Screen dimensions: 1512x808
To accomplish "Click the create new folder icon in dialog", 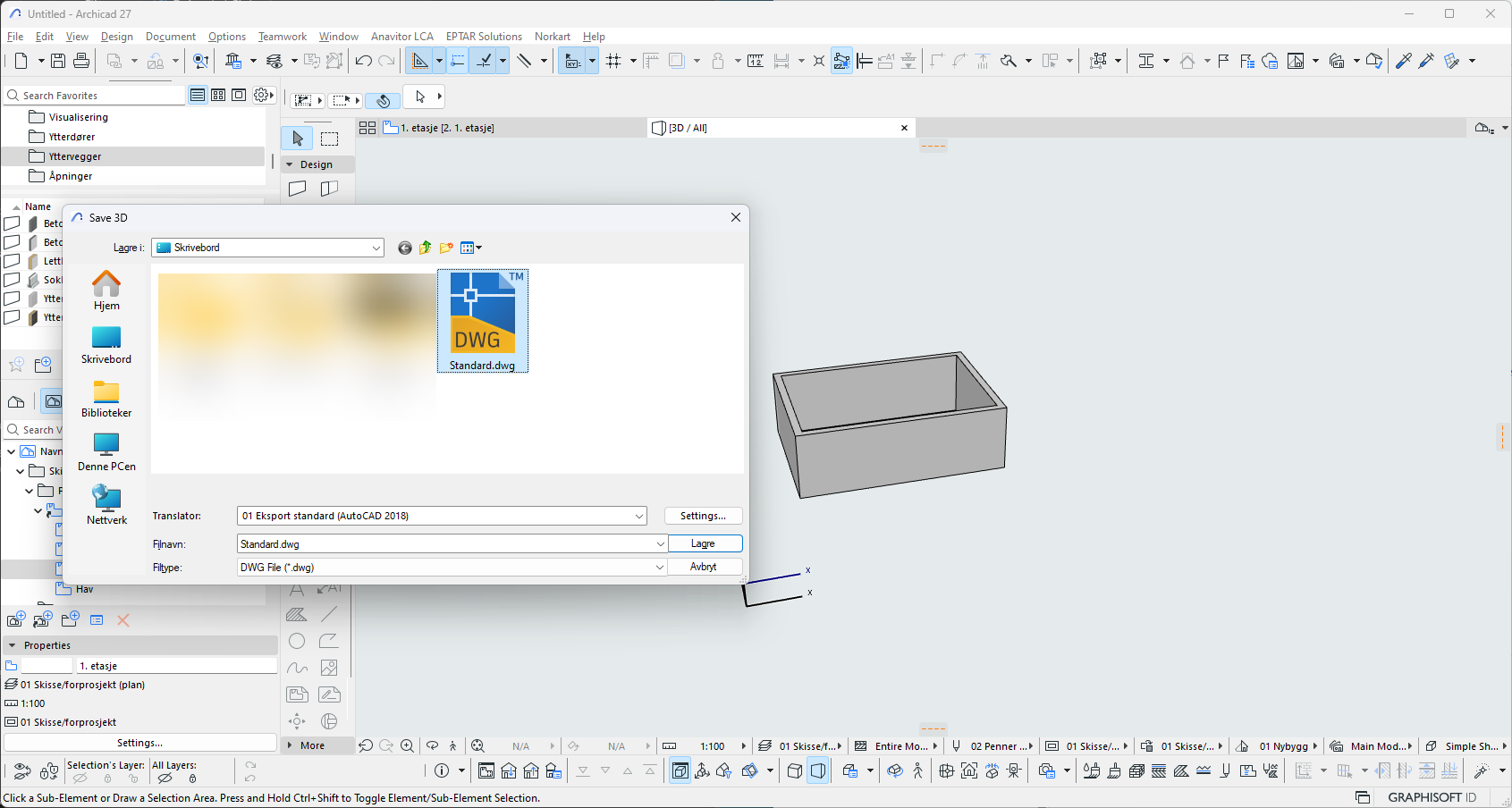I will [x=446, y=248].
